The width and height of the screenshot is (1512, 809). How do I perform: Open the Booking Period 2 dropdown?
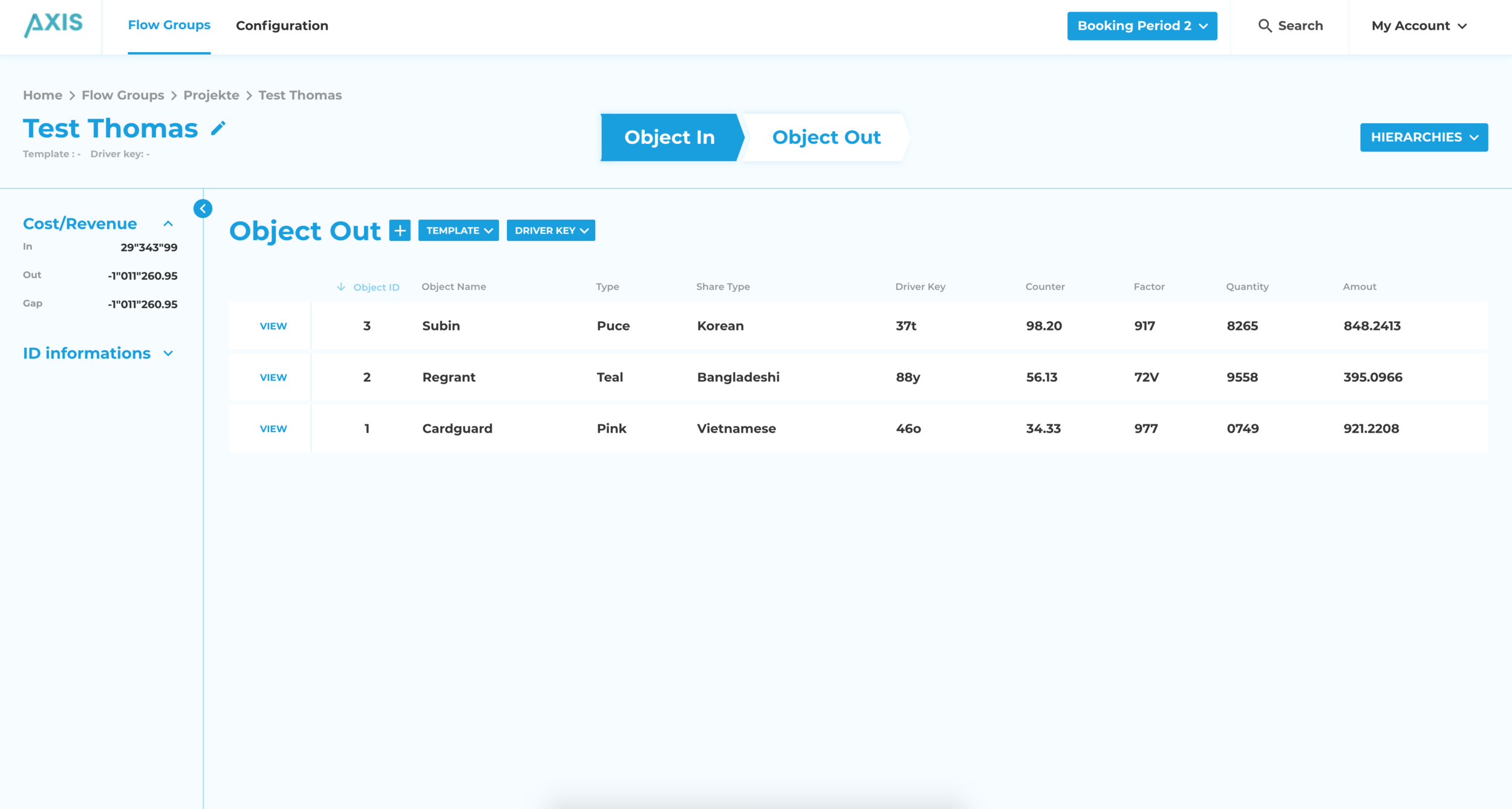tap(1141, 26)
